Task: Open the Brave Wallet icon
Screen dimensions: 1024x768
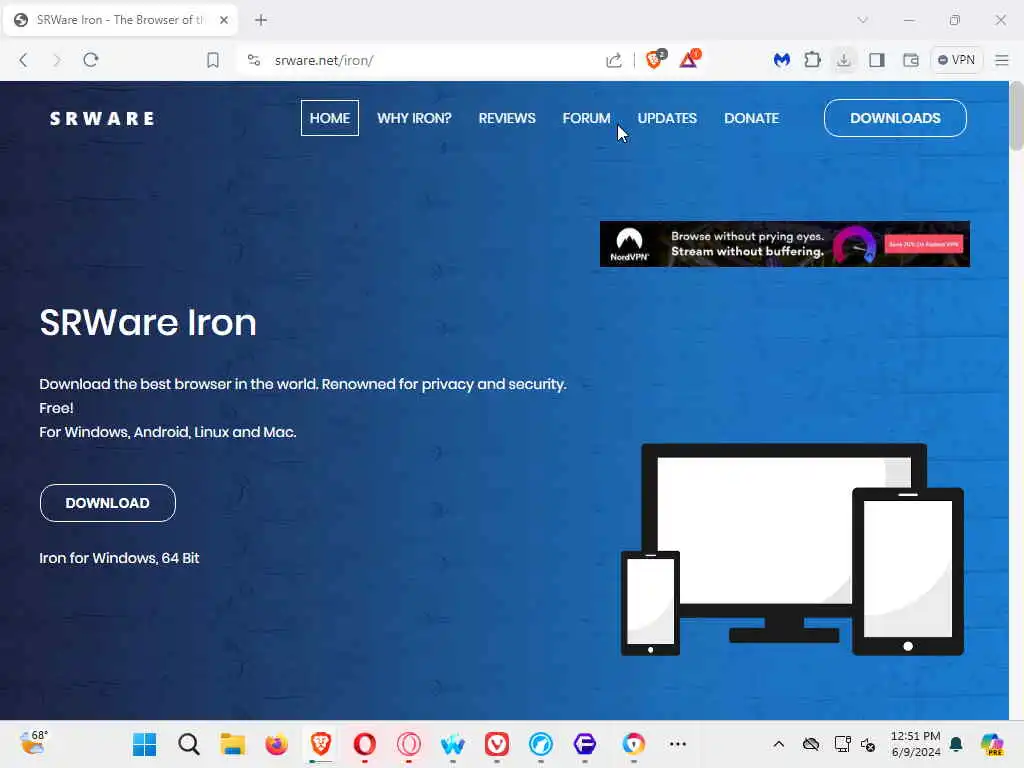Action: tap(910, 60)
